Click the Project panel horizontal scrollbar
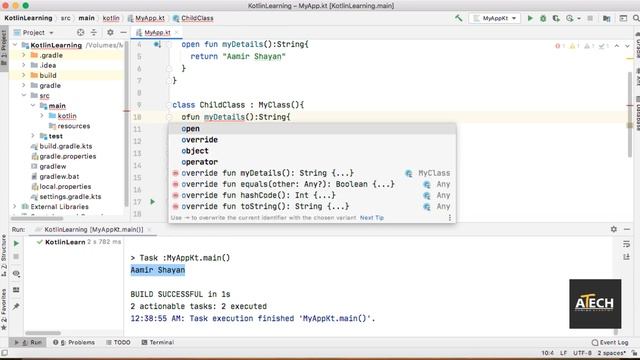This screenshot has height=360, width=640. pyautogui.click(x=37, y=218)
